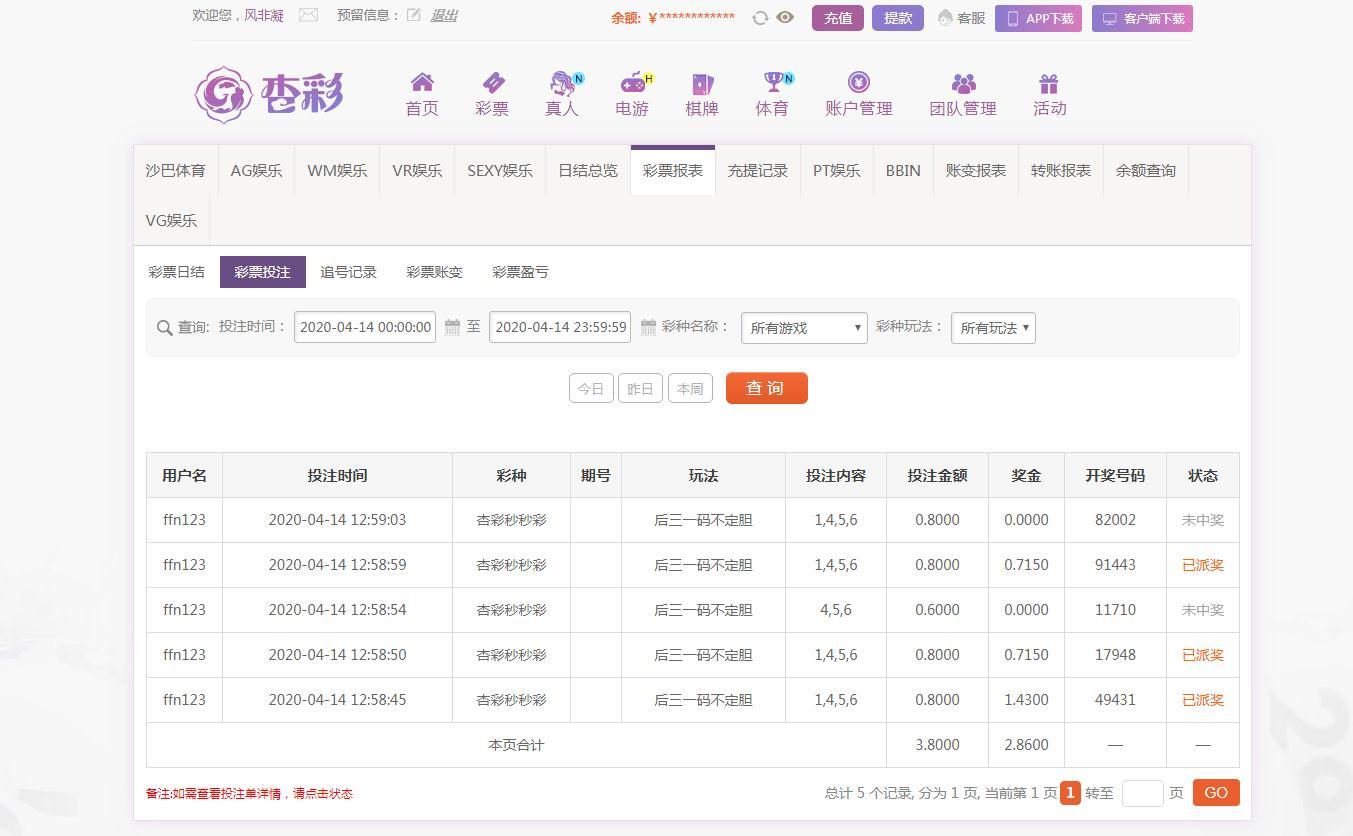Expand the 所有游戏 lottery name dropdown

point(804,328)
